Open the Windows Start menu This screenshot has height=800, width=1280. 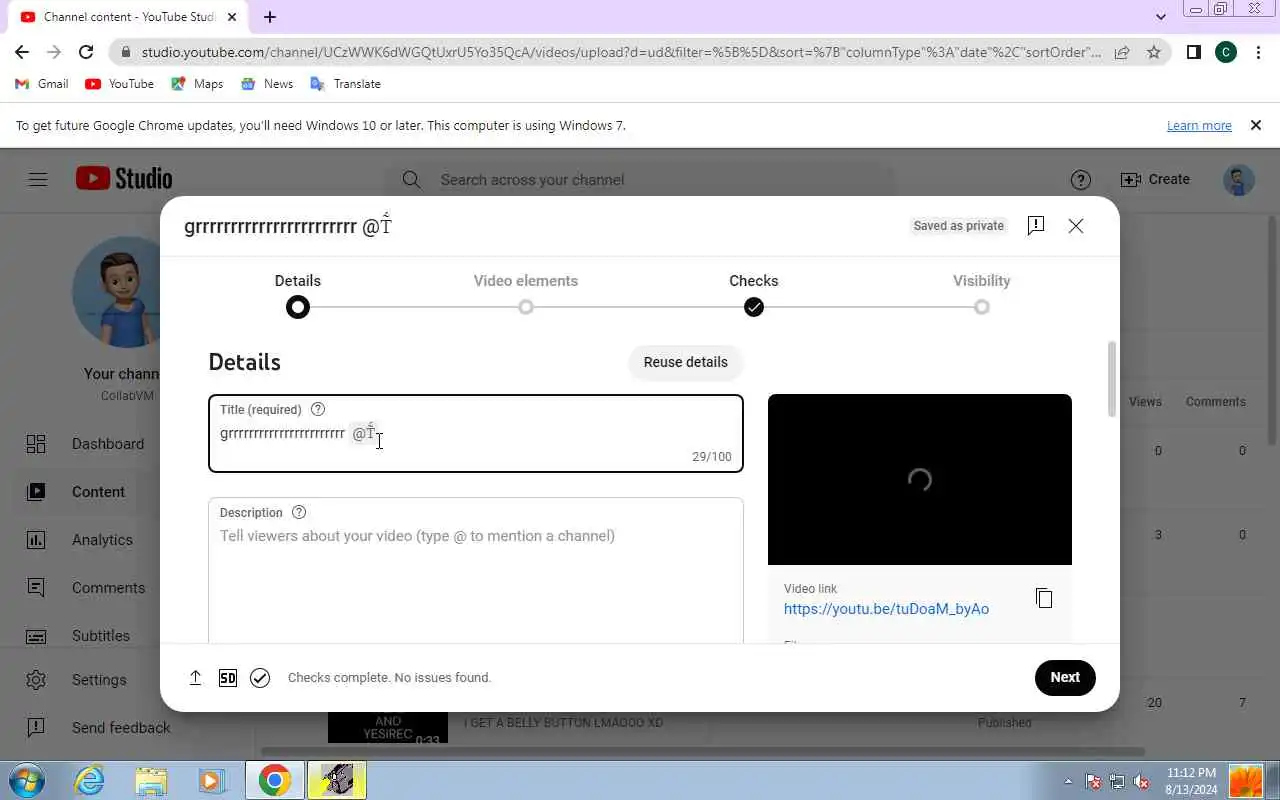(25, 780)
